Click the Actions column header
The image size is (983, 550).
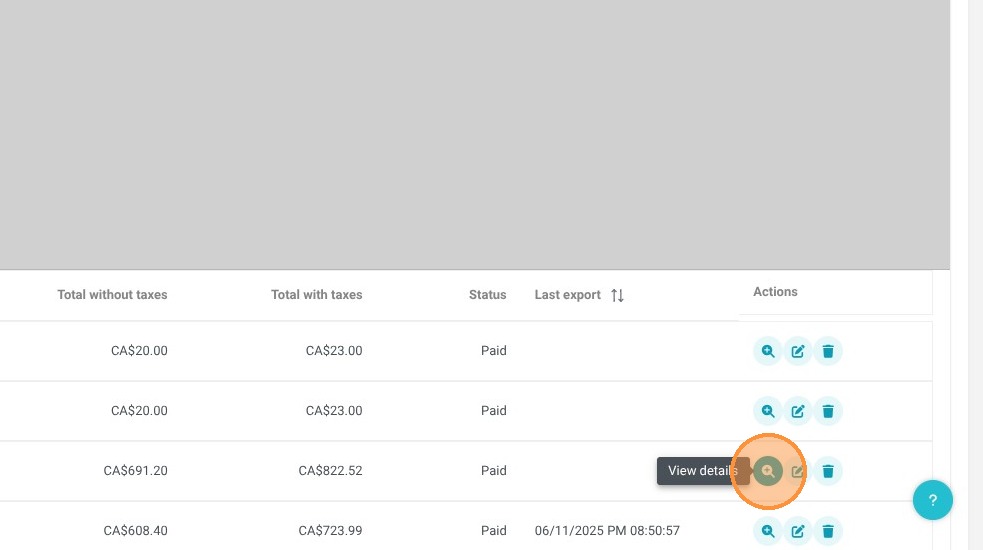coord(775,292)
